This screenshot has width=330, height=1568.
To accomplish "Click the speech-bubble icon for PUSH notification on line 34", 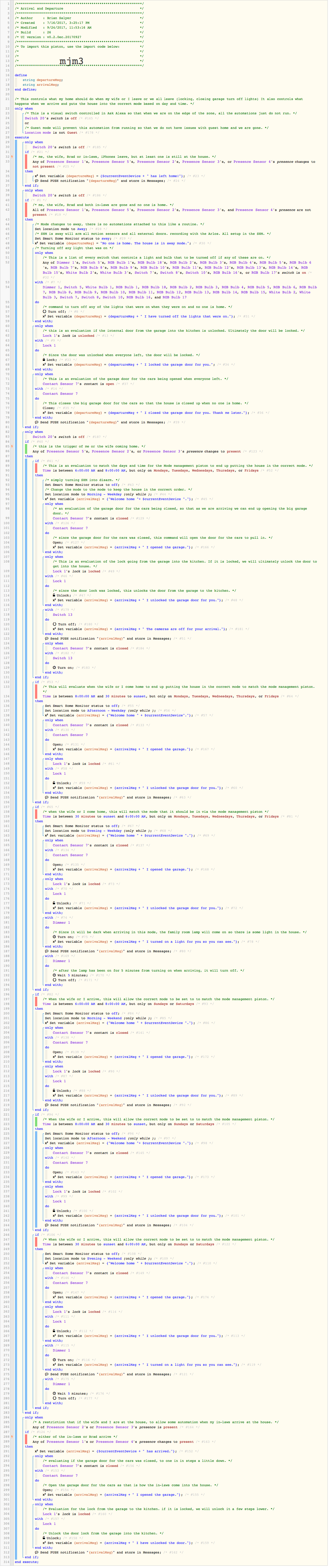I will click(36, 181).
